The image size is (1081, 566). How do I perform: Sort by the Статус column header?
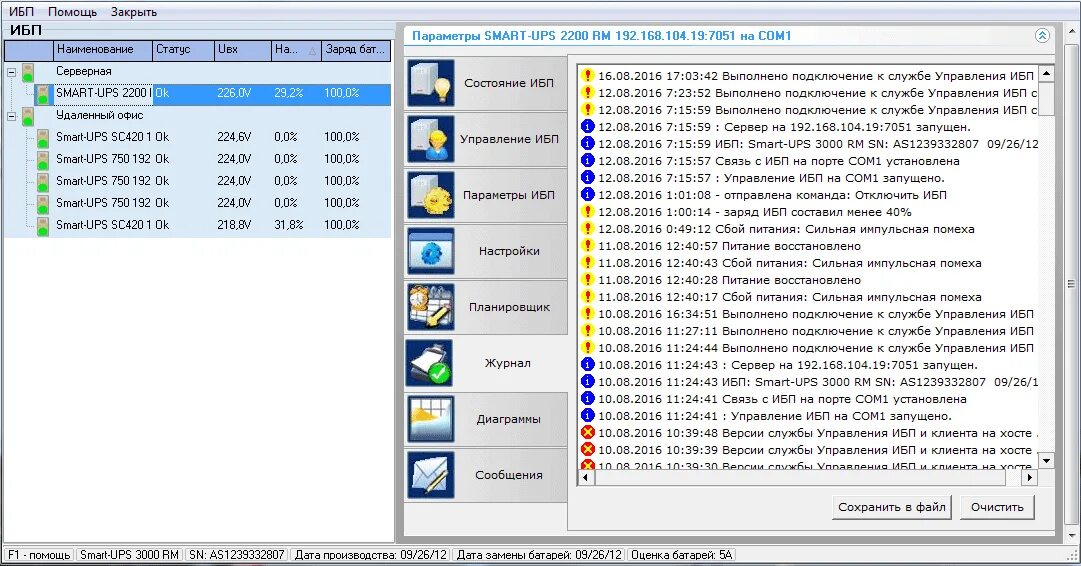click(x=183, y=50)
